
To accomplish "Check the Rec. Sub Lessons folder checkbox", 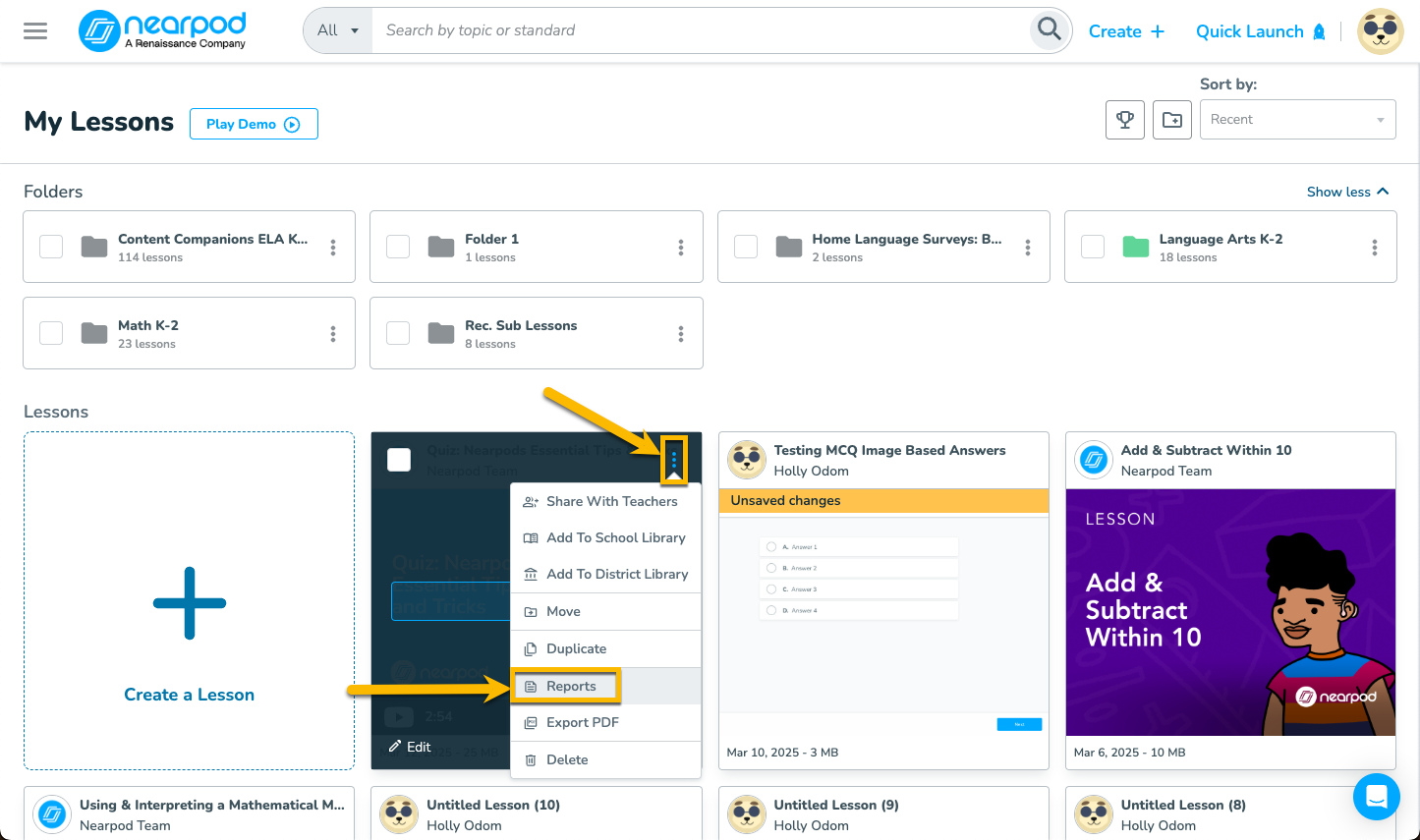I will [x=398, y=333].
